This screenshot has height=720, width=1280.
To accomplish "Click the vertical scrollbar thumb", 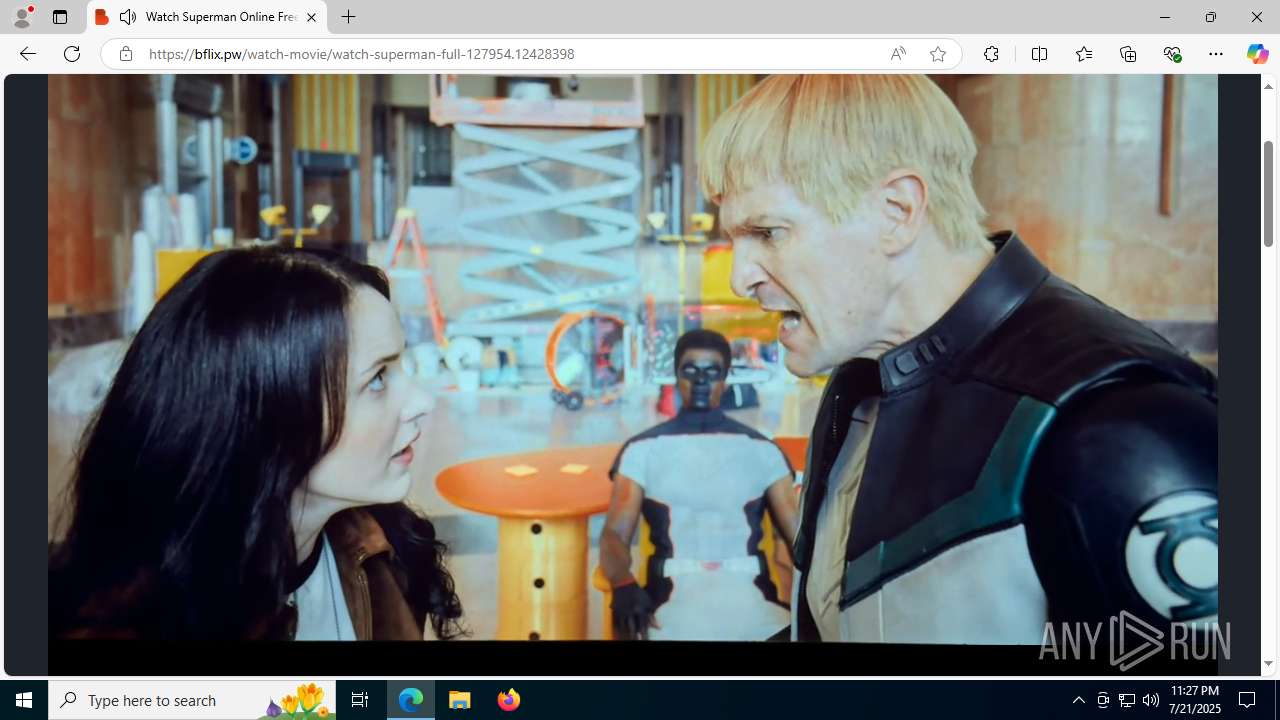I will (x=1268, y=193).
